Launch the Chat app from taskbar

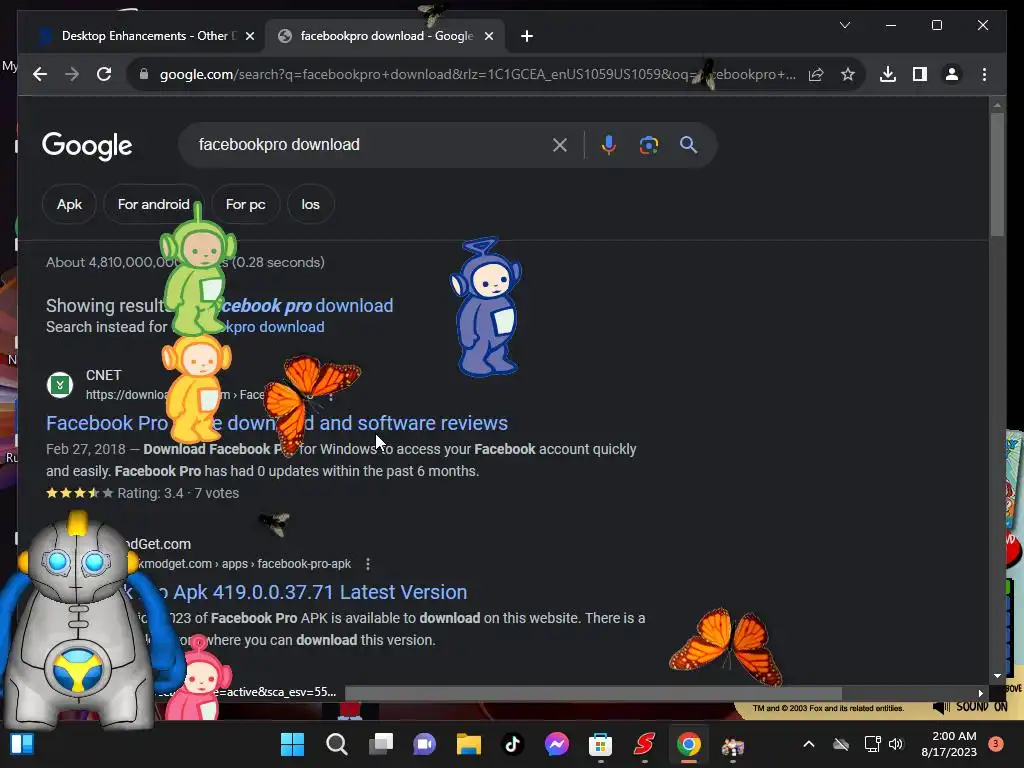coord(424,744)
